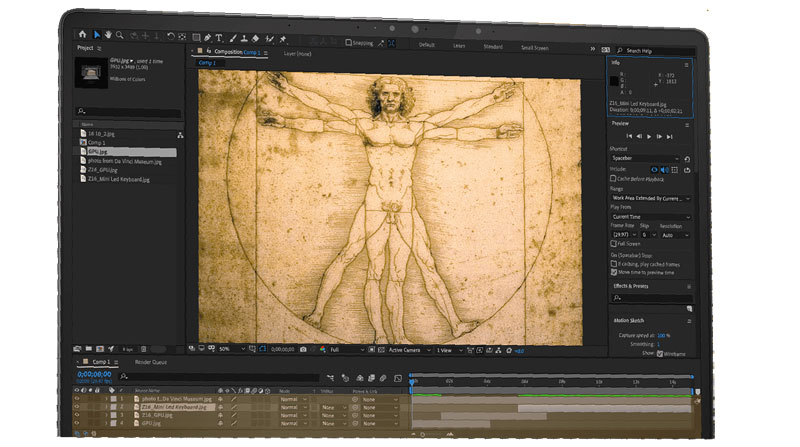The width and height of the screenshot is (800, 447).
Task: Select the Selection arrow tool
Action: (x=97, y=35)
